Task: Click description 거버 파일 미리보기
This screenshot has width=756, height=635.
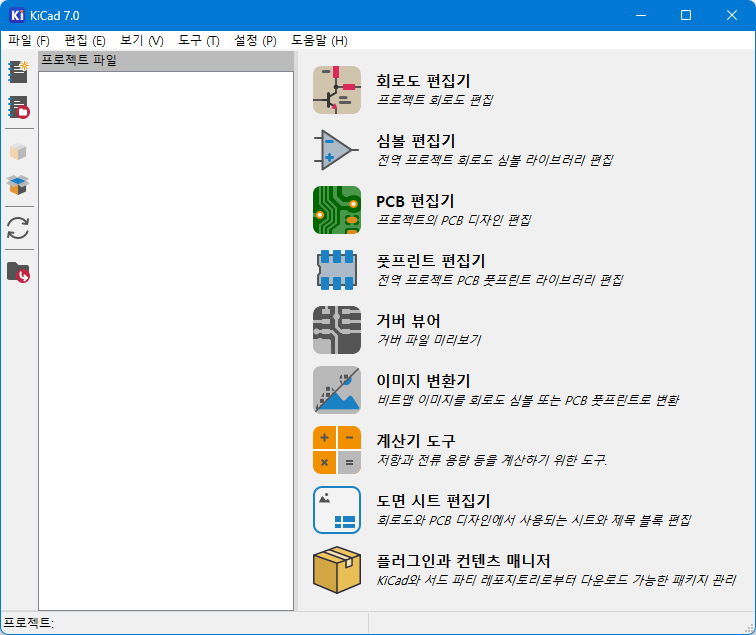Action: (x=429, y=340)
